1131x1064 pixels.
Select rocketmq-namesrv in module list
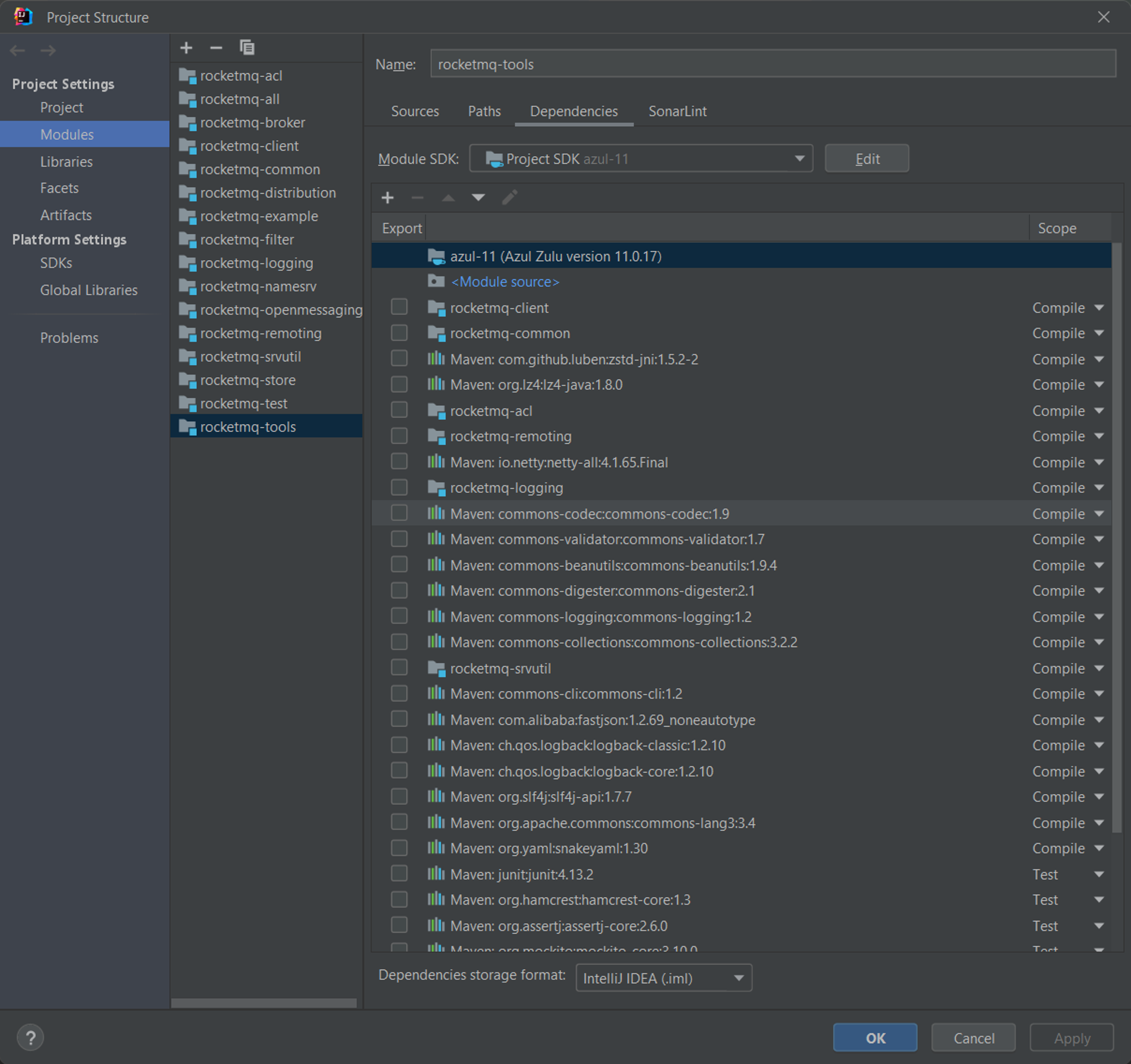(266, 287)
